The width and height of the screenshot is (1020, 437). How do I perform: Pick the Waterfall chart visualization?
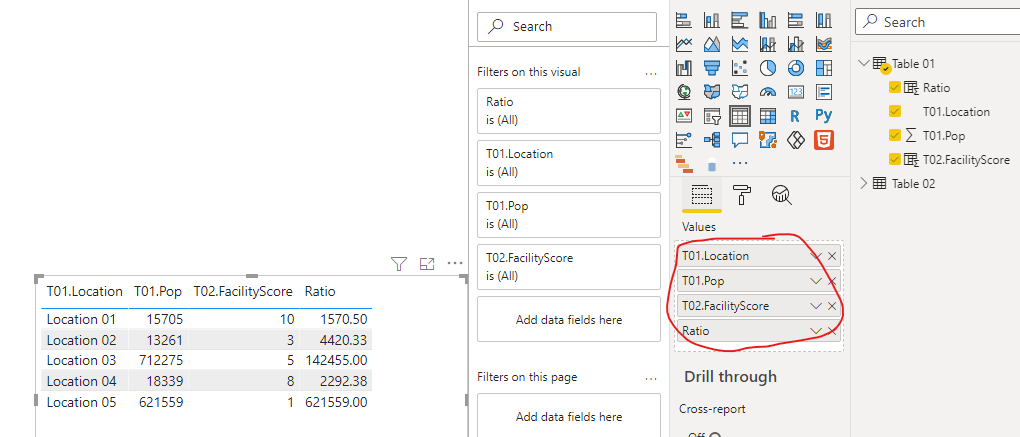[684, 68]
